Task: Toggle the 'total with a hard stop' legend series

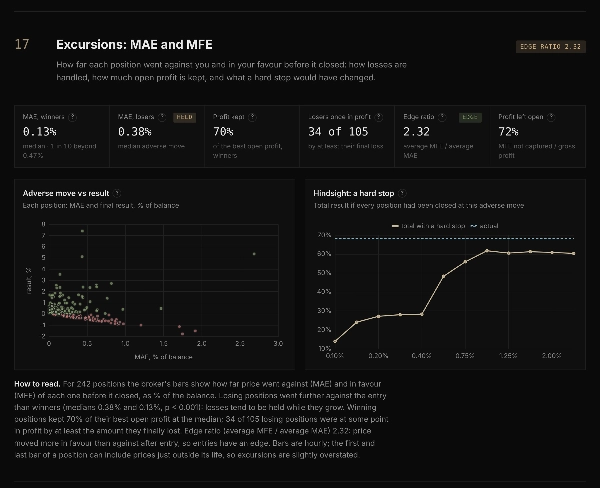Action: (429, 226)
